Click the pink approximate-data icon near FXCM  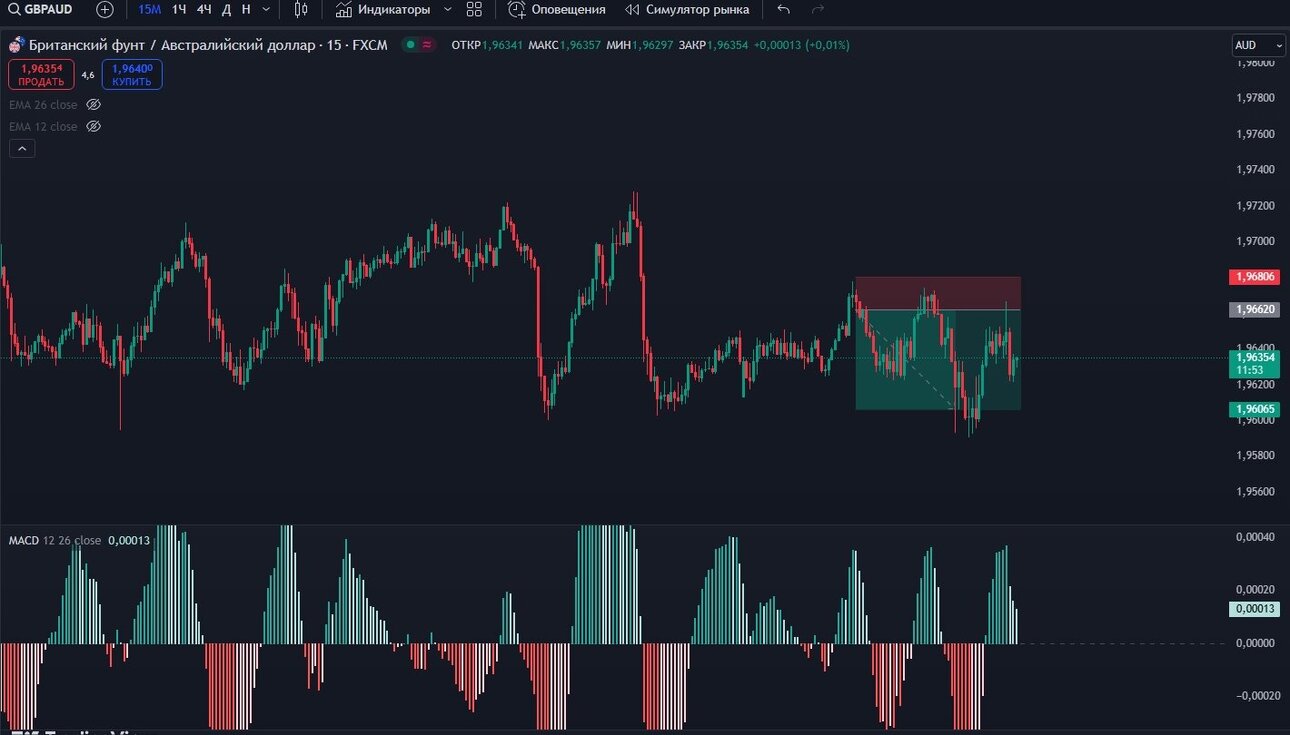point(427,45)
